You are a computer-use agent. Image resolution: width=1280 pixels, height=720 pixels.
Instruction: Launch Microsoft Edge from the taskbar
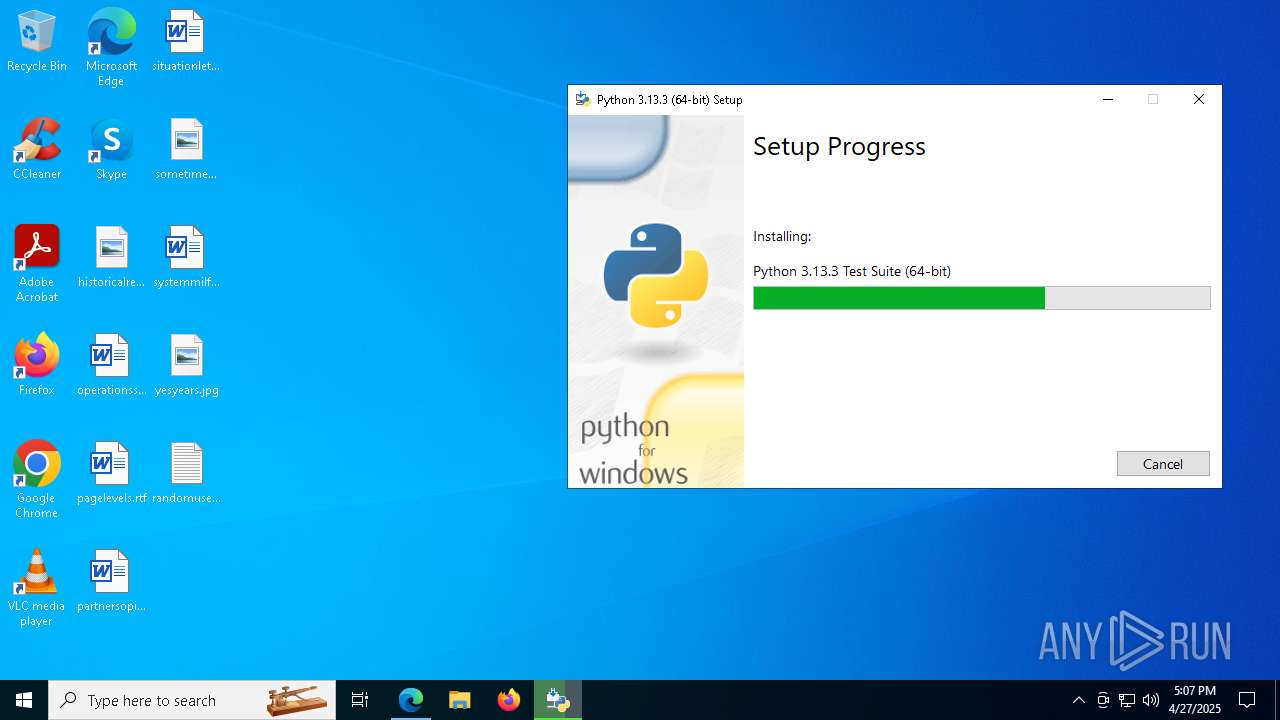tap(411, 700)
